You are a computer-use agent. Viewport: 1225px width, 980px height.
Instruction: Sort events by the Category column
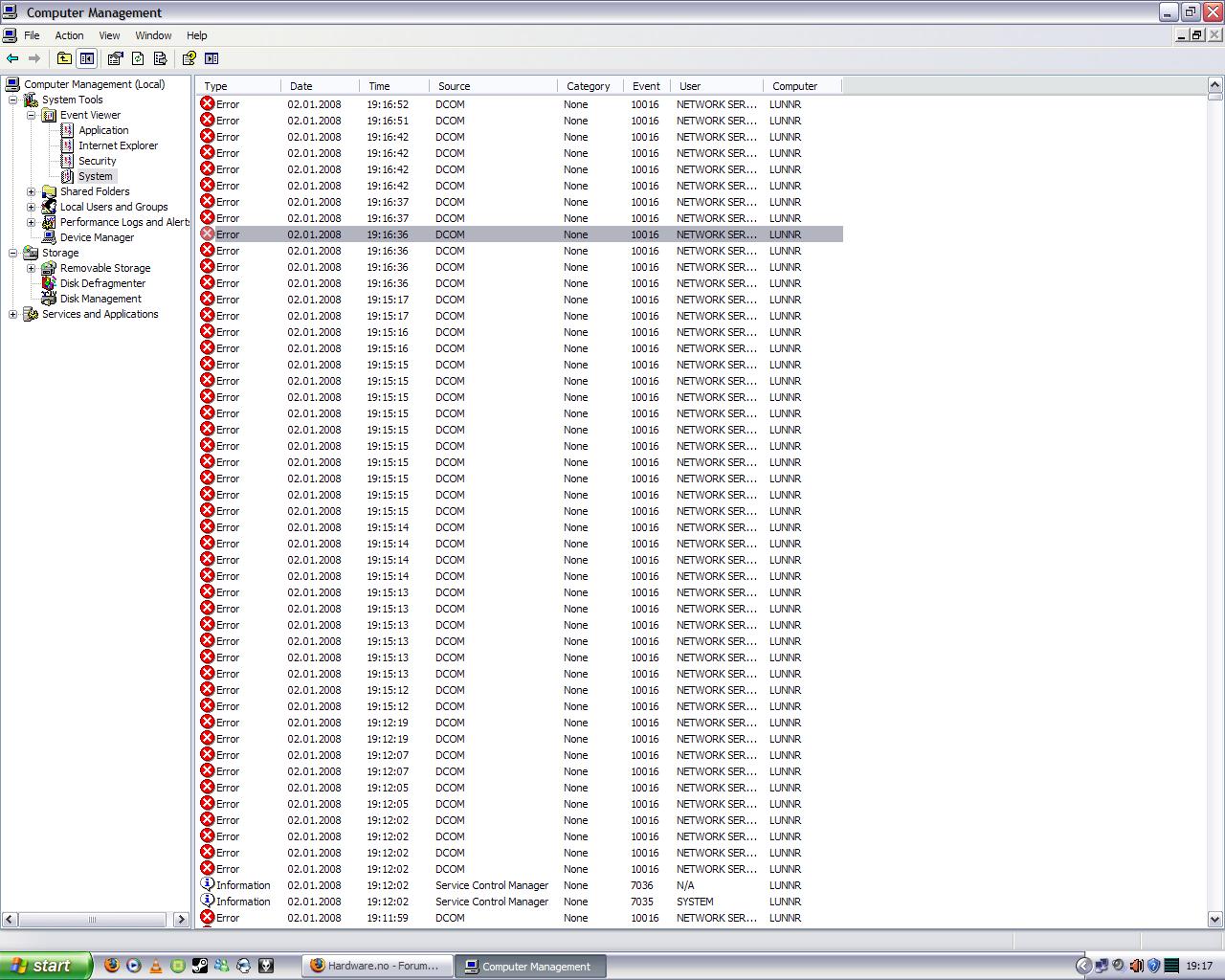(590, 86)
